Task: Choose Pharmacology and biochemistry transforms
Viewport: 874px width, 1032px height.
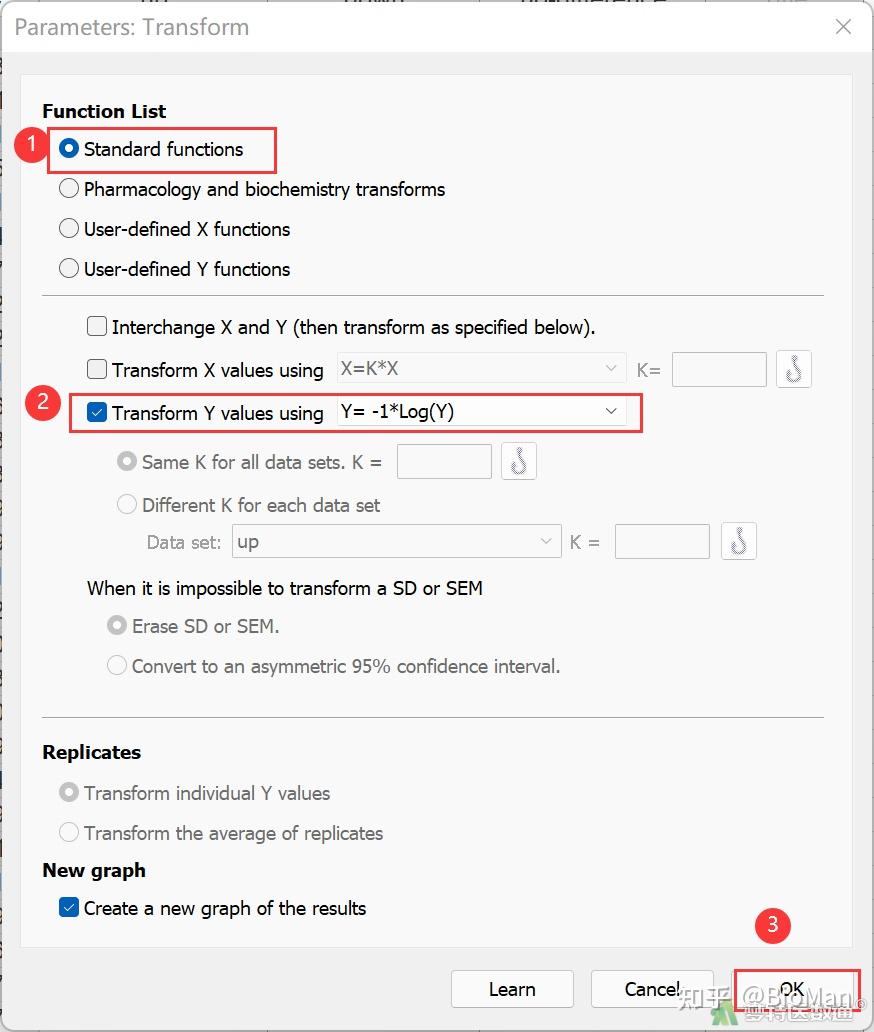Action: coord(69,189)
